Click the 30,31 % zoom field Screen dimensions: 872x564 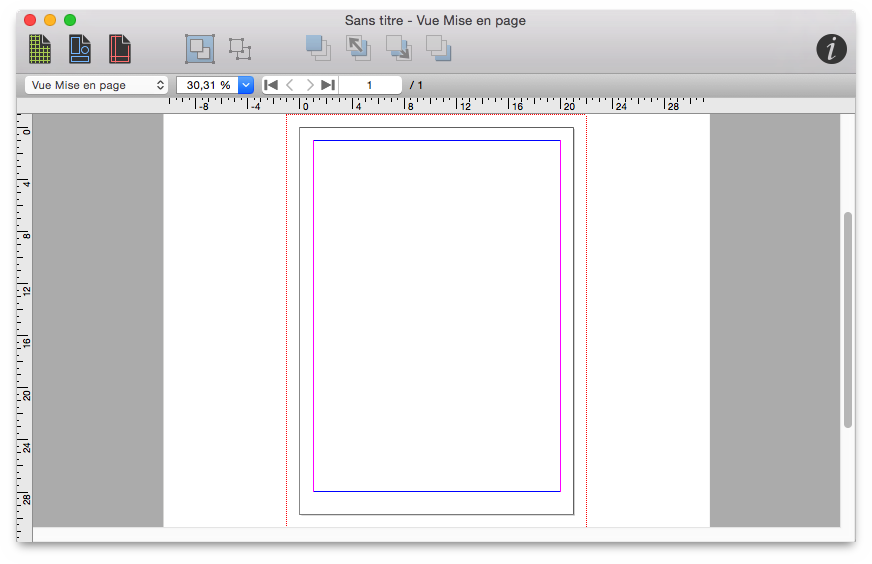point(207,85)
